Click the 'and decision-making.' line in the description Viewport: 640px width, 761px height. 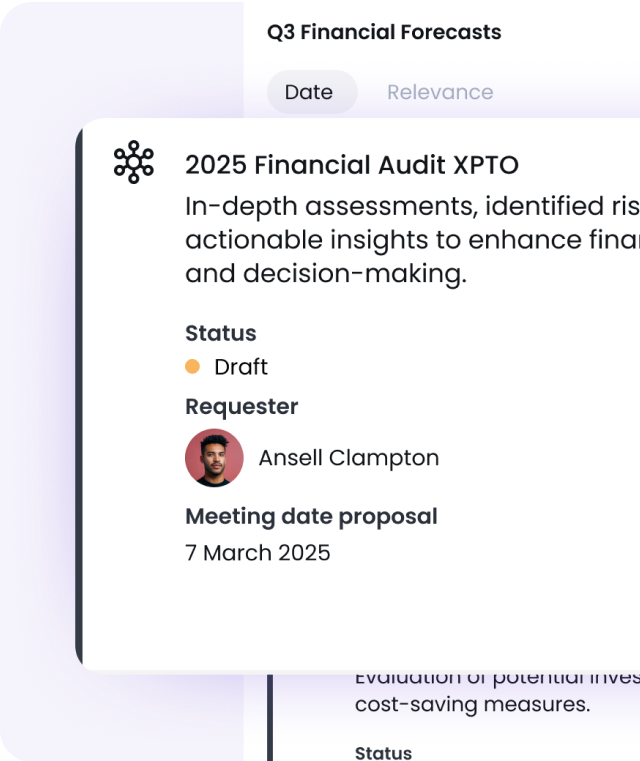(x=326, y=274)
